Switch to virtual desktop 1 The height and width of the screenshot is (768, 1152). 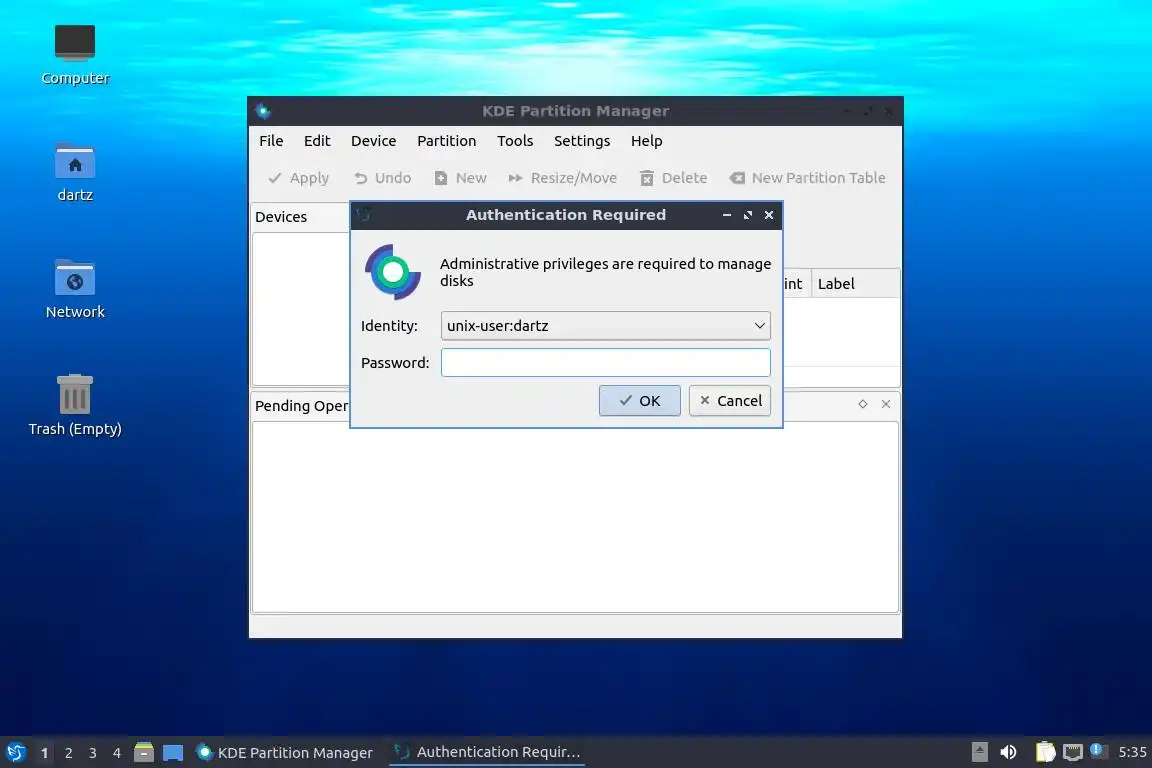(x=45, y=753)
